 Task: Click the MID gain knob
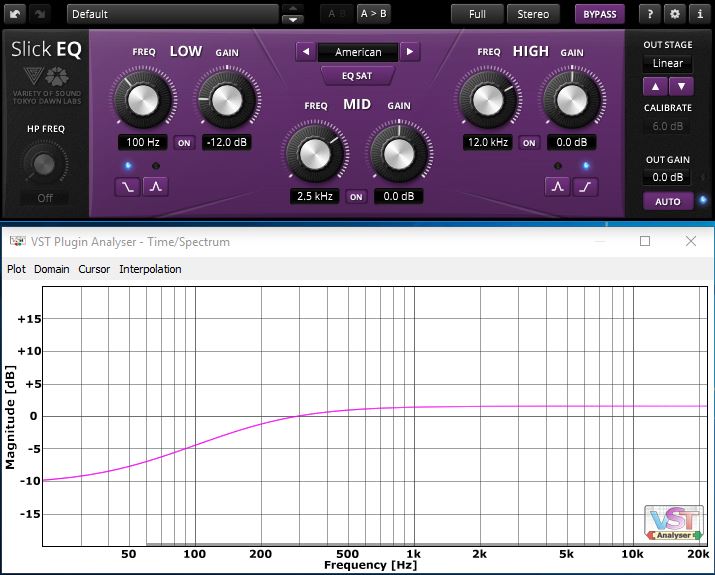pyautogui.click(x=399, y=154)
